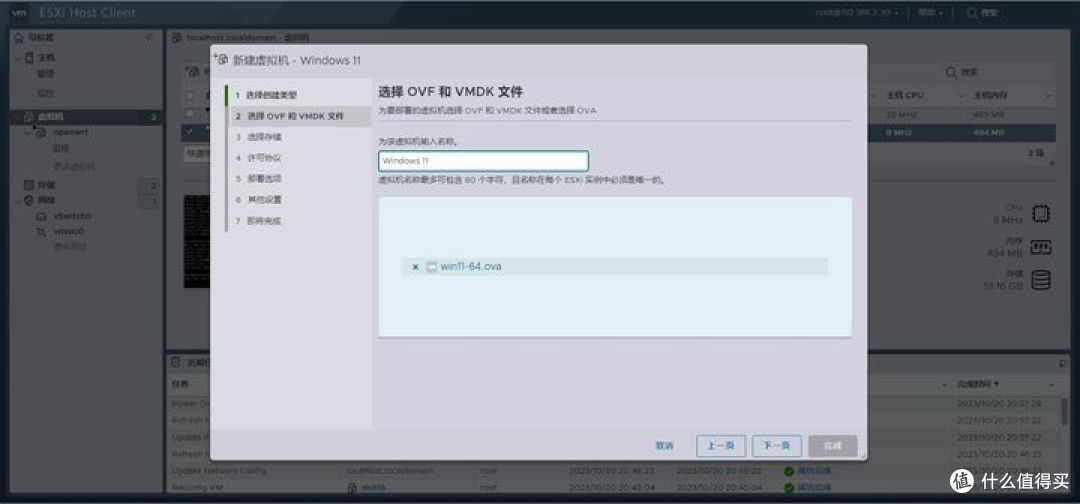Open 监控 under the host node

[x=45, y=92]
